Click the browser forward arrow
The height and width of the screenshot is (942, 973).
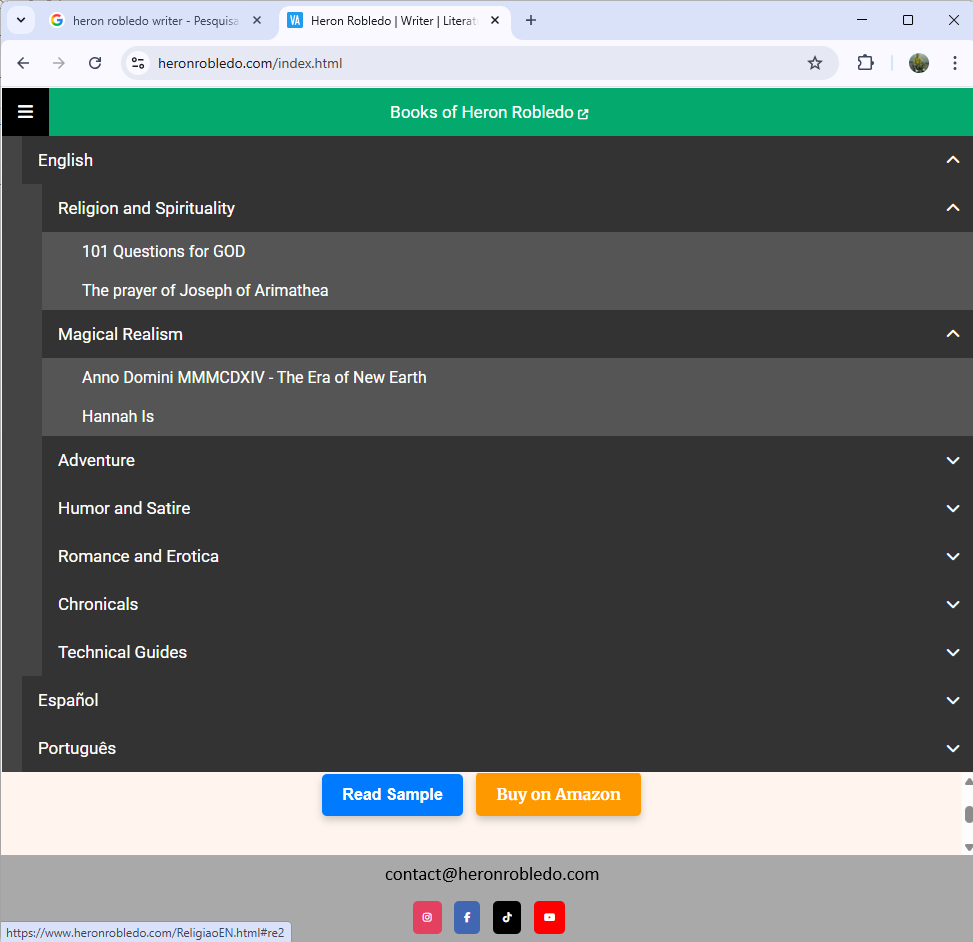pos(59,63)
